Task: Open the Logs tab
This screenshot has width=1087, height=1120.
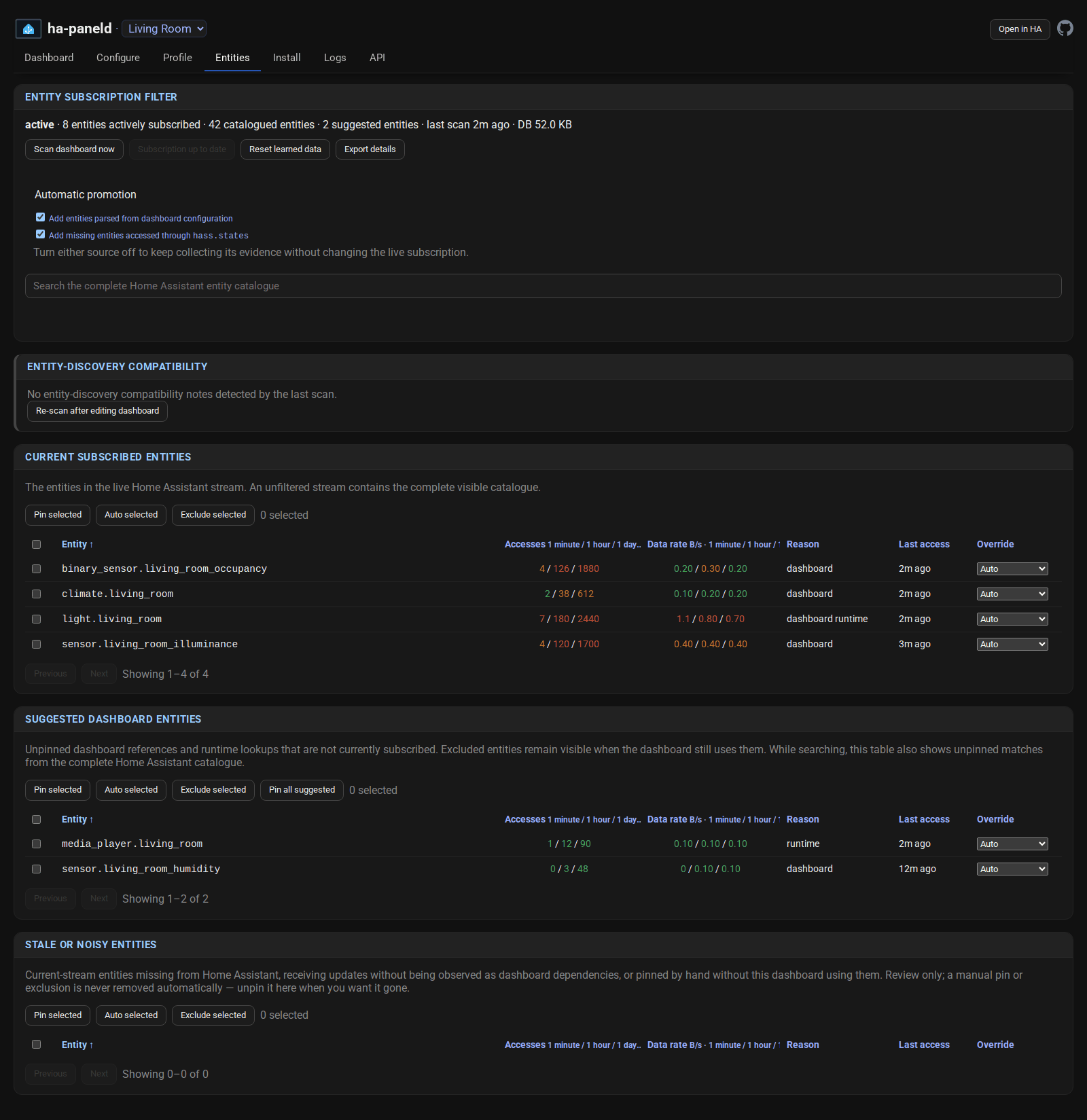Action: pos(335,58)
